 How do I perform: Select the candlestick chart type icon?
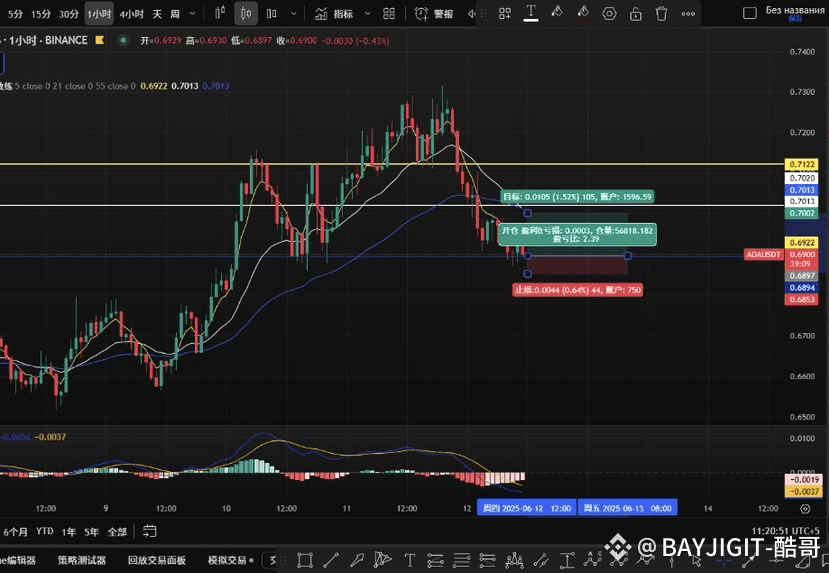click(x=220, y=13)
